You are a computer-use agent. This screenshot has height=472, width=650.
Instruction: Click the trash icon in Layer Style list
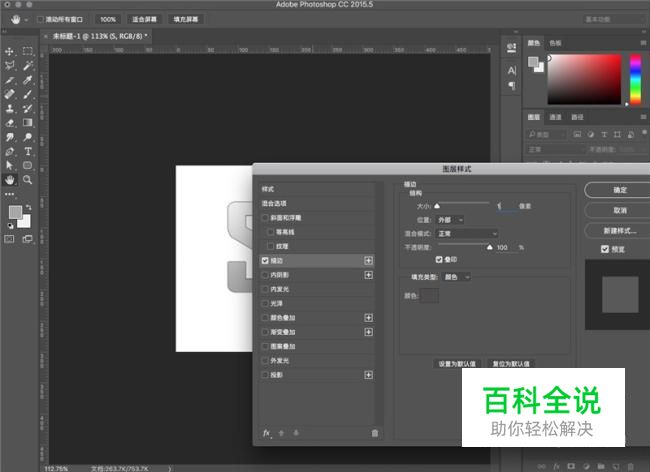click(375, 433)
